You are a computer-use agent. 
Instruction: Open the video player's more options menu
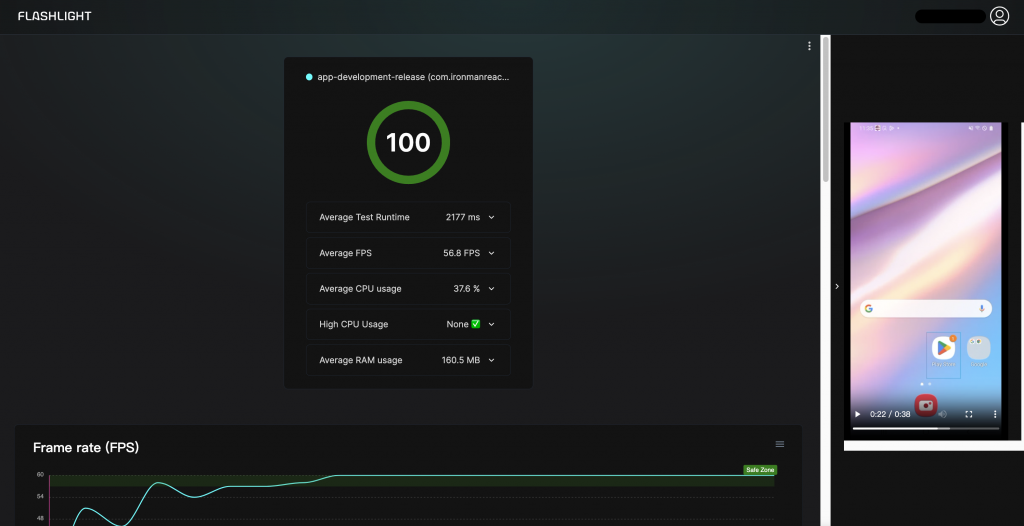(995, 414)
